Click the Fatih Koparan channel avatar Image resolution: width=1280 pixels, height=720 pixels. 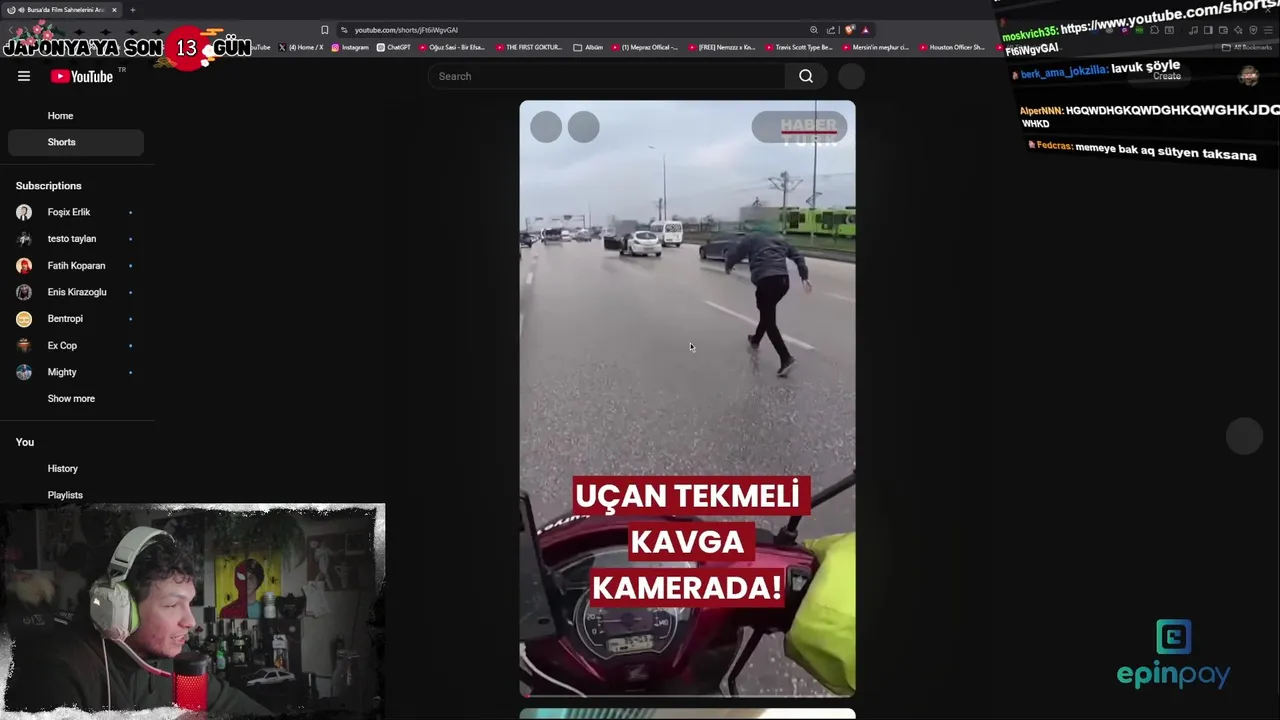pos(24,266)
